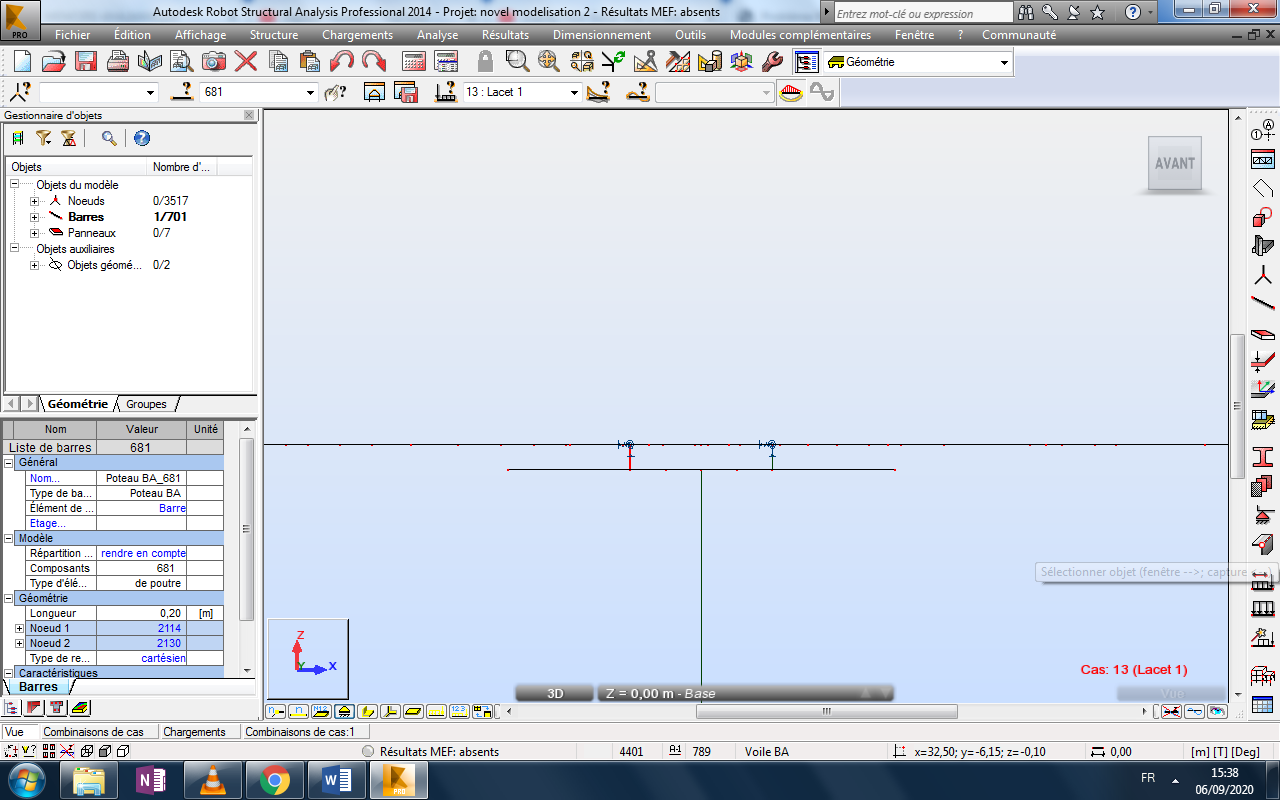Screen dimensions: 1280x802
Task: Save the project with the floppy disk icon
Action: 86,61
